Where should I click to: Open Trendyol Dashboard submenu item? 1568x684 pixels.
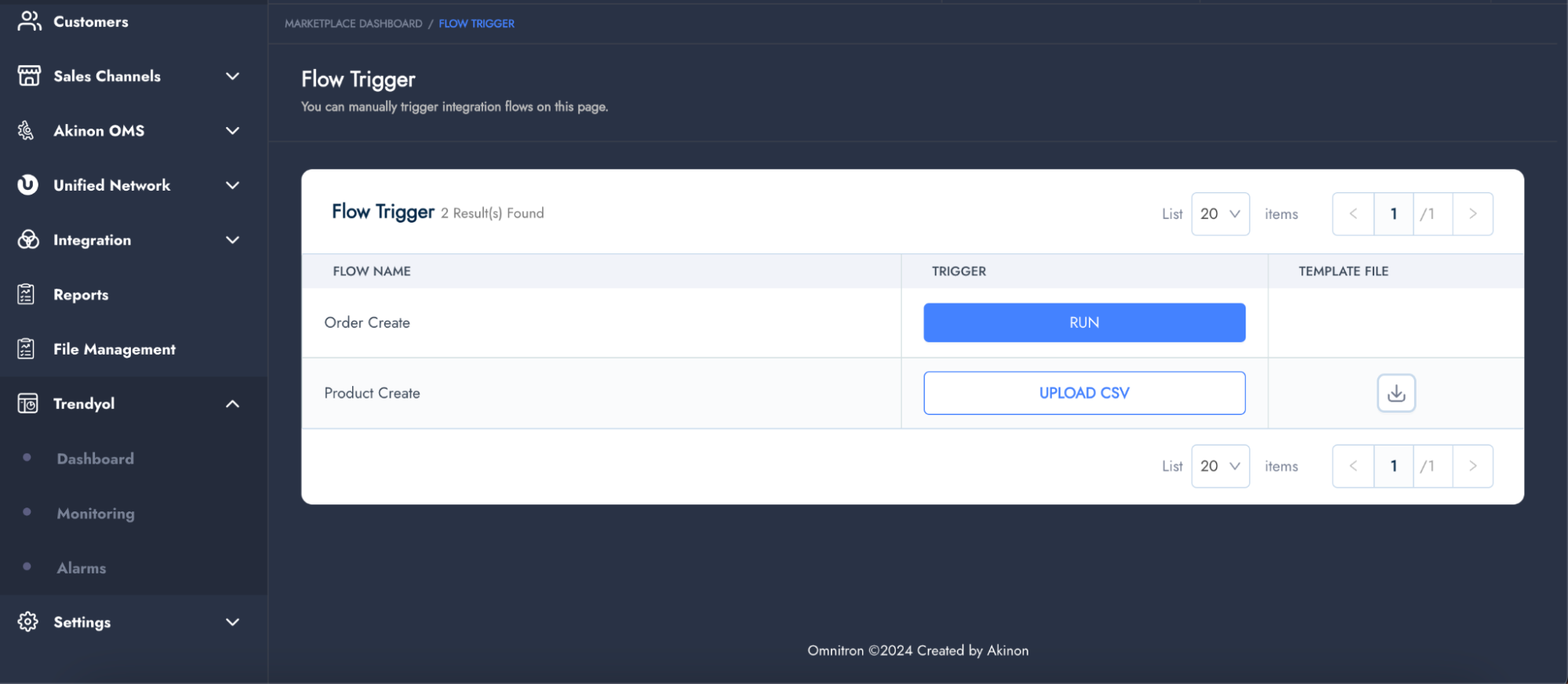[95, 459]
